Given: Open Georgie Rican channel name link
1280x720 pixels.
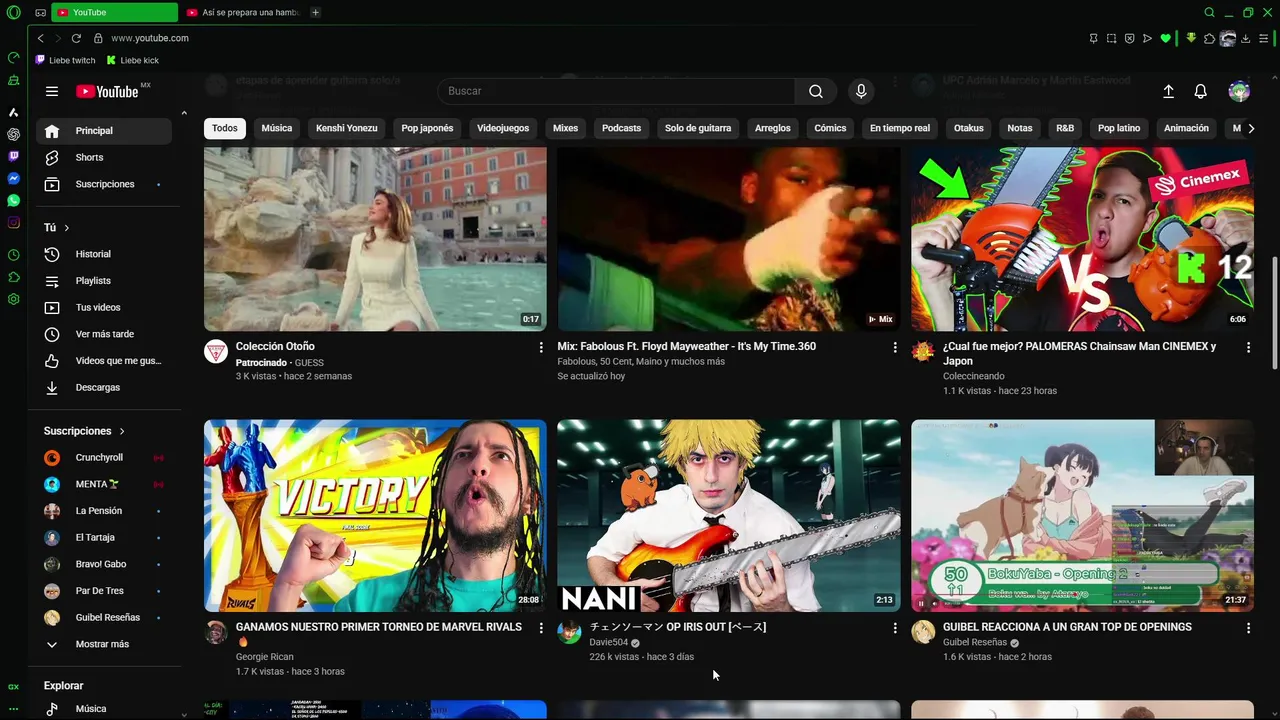Looking at the screenshot, I should point(265,657).
